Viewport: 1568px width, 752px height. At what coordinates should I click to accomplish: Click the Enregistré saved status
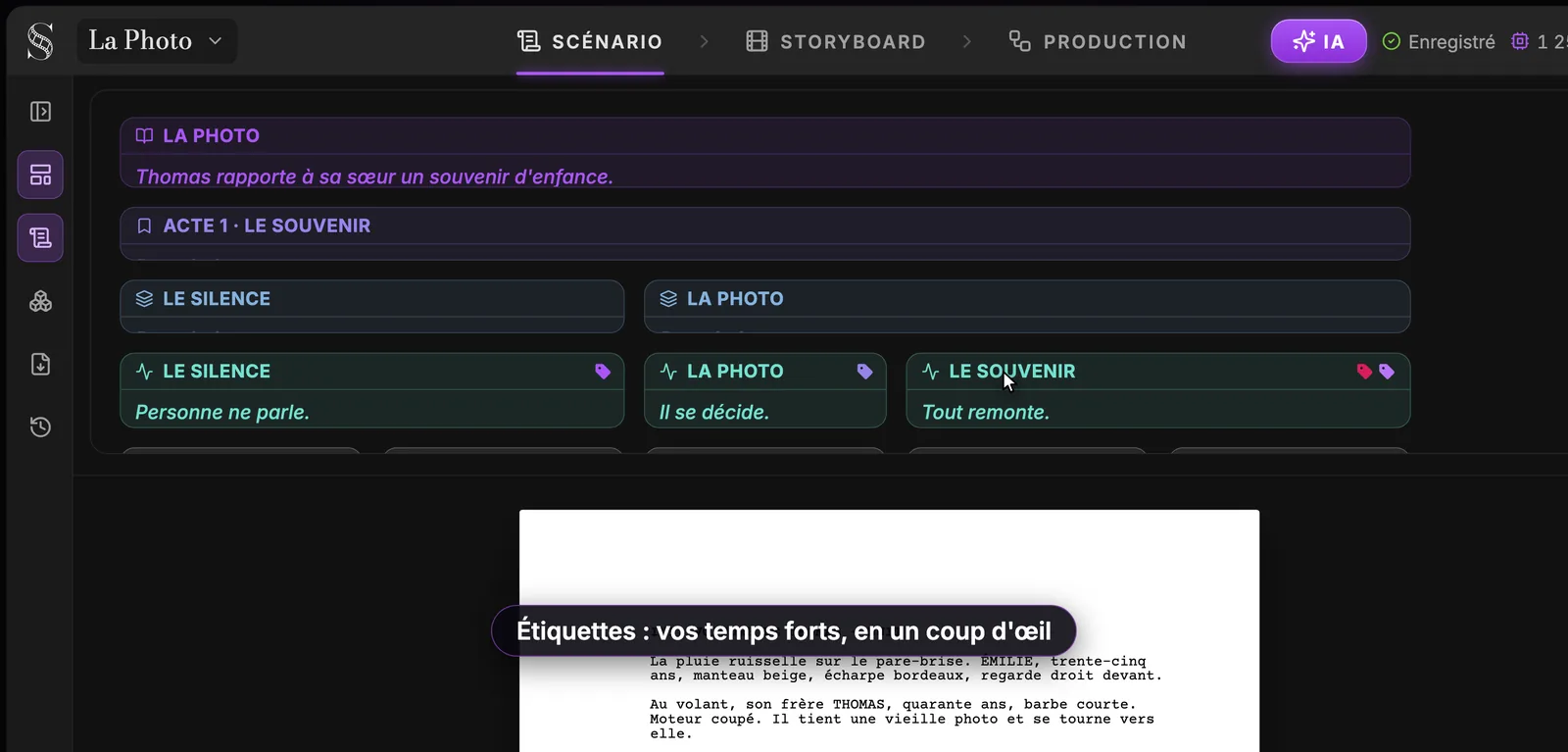1439,41
